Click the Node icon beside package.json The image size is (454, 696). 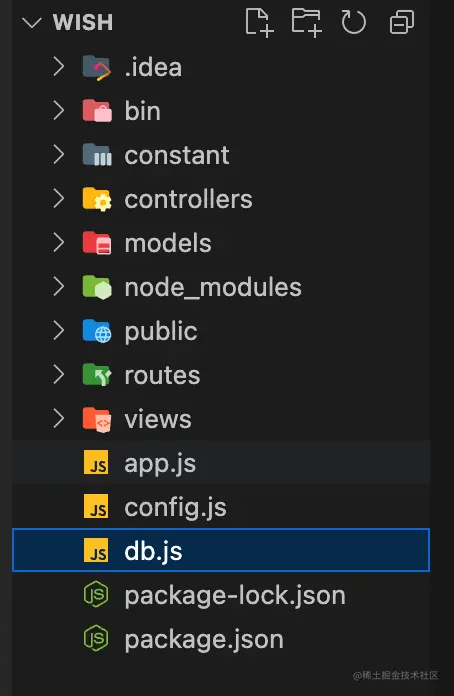96,639
